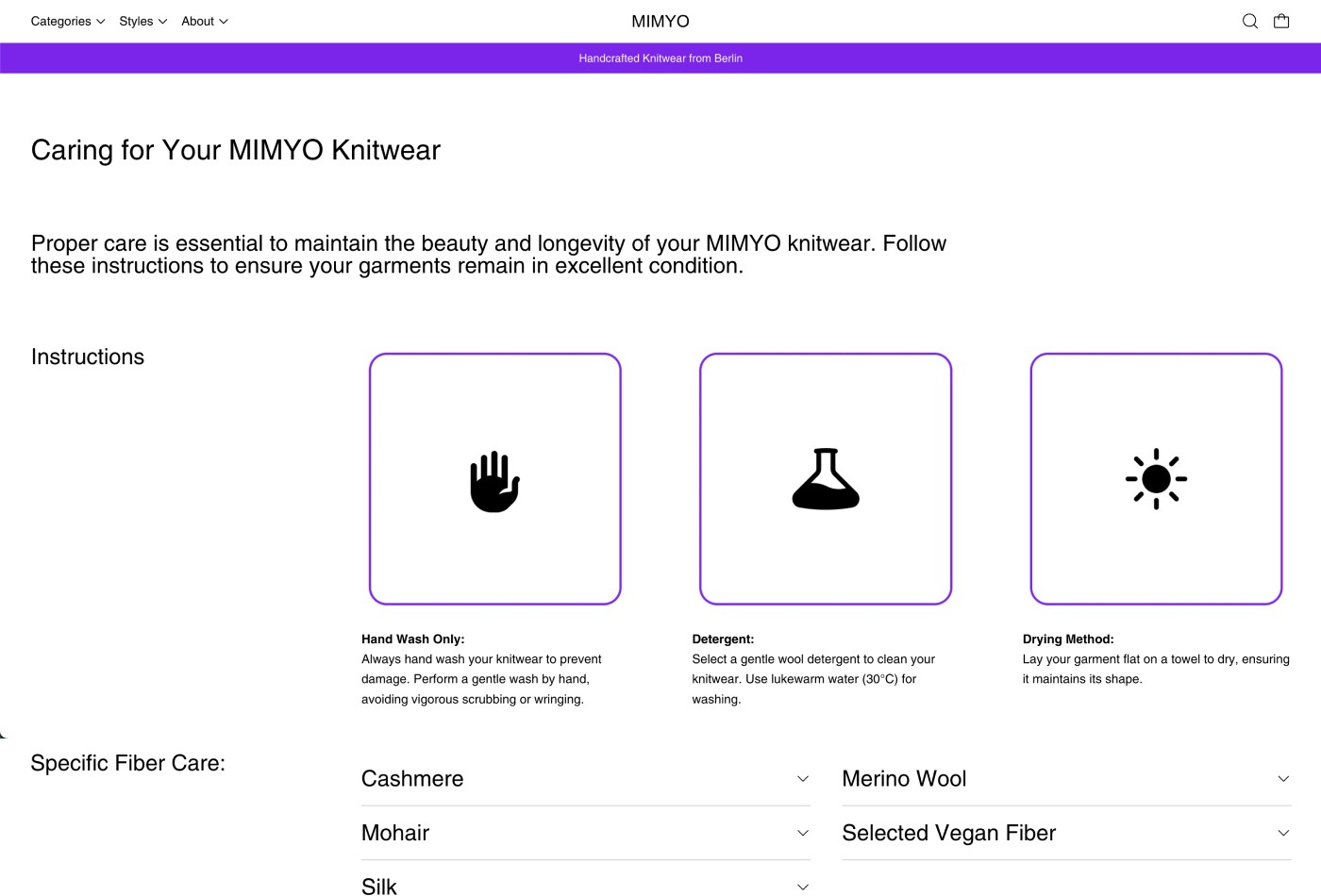Click the page title Caring for Your MIMYO Knitwear
Screen dimensions: 1321x896
236,150
